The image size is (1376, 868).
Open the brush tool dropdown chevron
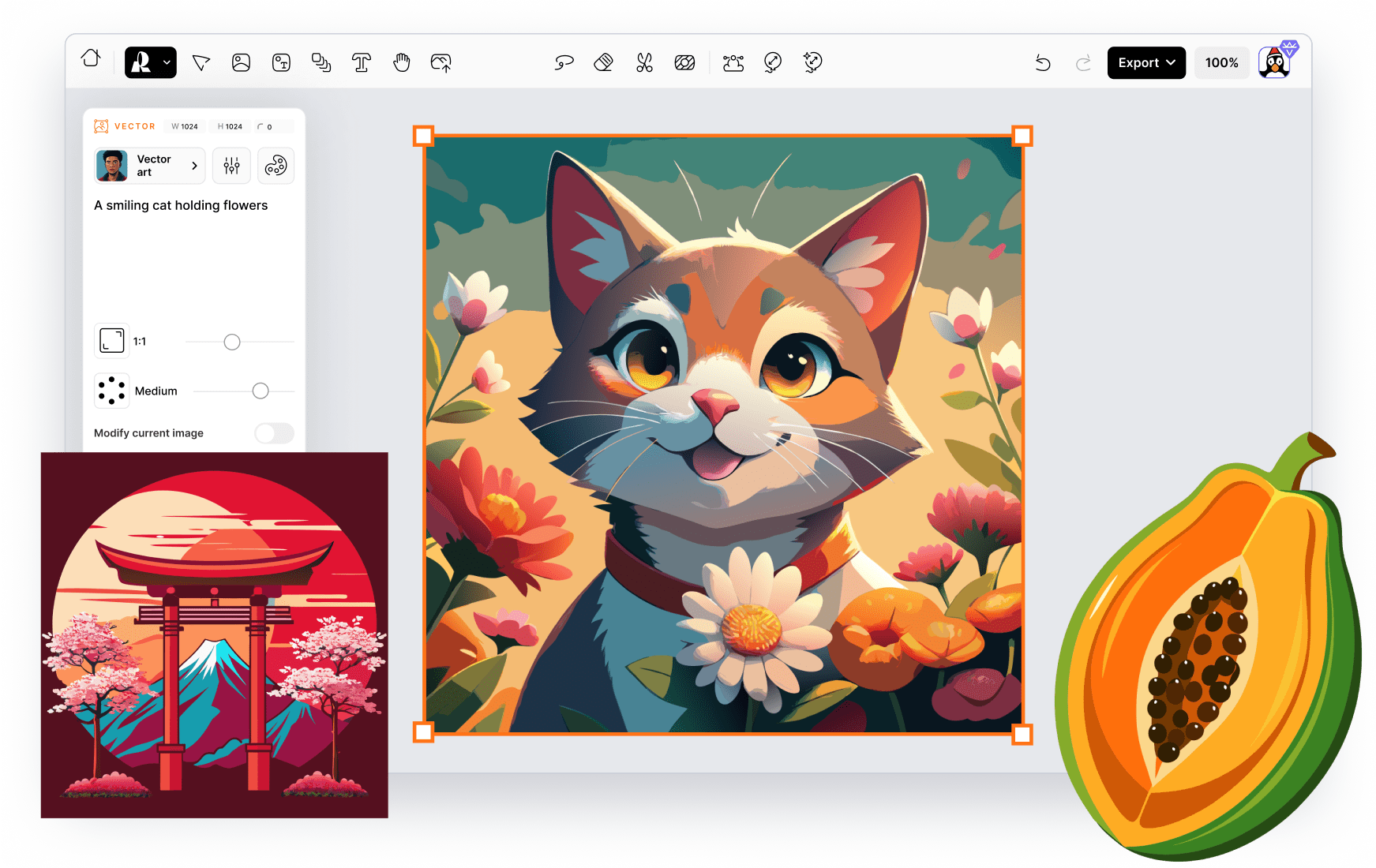click(166, 62)
